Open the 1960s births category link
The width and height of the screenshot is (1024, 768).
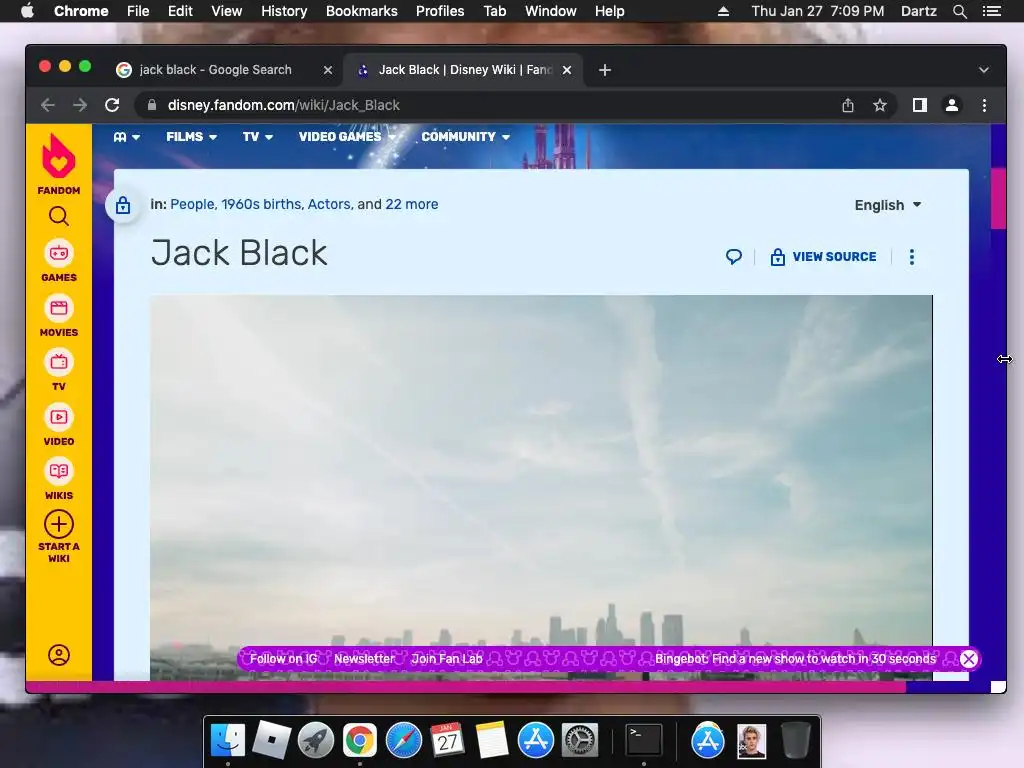click(261, 204)
